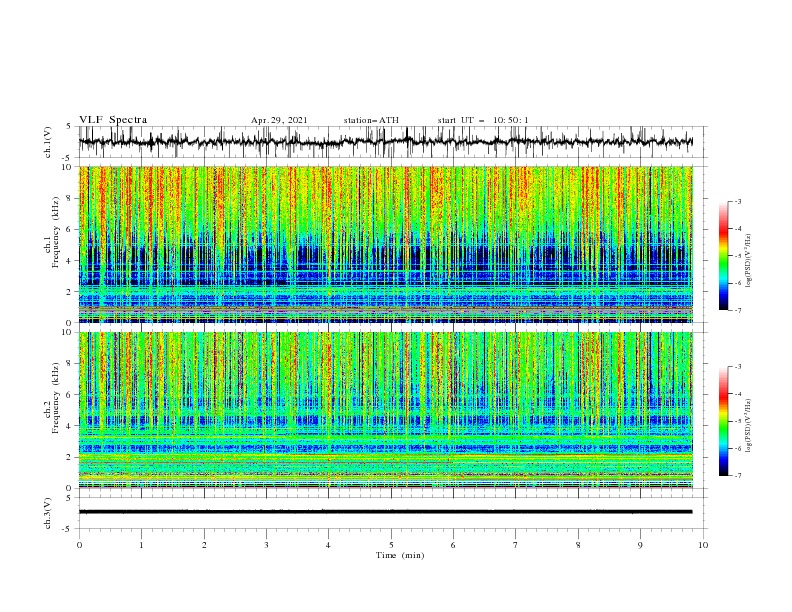Click the ch.1 colorbar log(PSD) label
This screenshot has height=612, width=792.
pos(748,261)
